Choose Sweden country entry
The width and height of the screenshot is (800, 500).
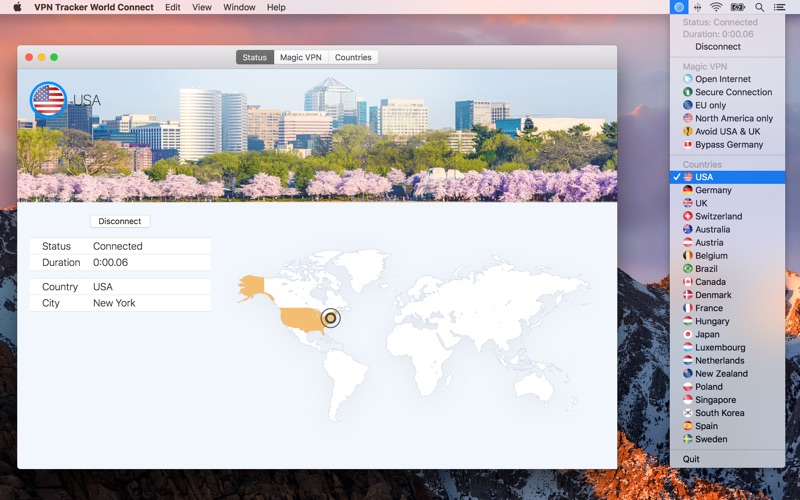tap(728, 439)
